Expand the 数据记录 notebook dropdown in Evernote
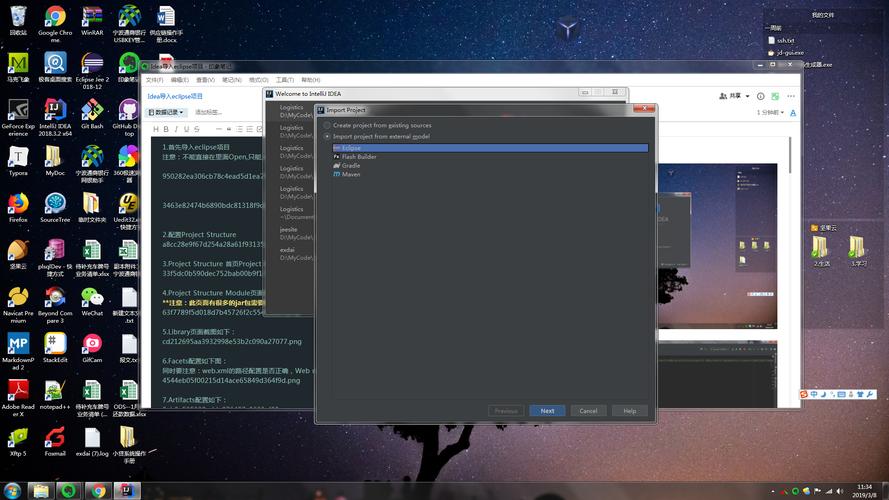The height and width of the screenshot is (500, 889). [x=166, y=112]
